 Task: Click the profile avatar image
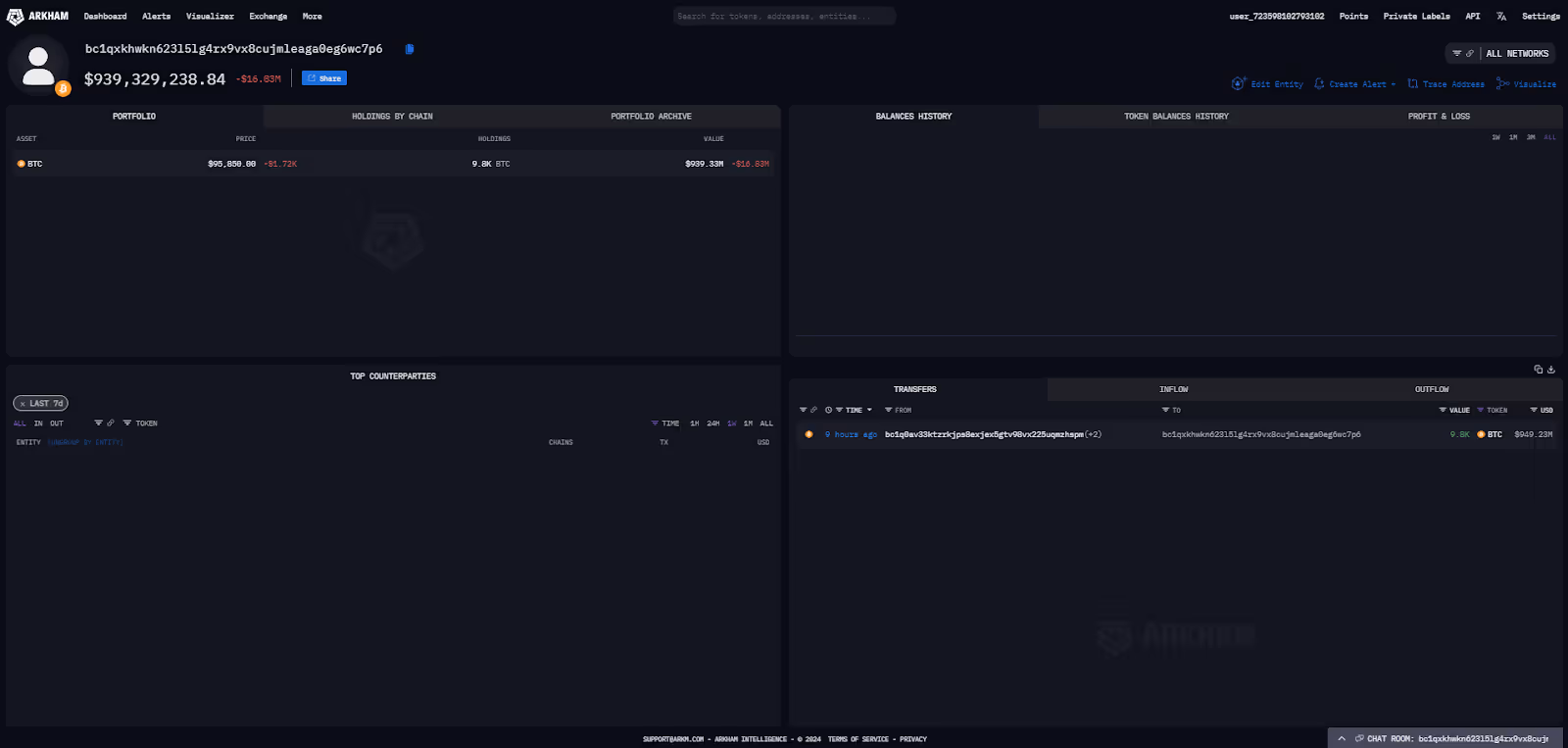coord(37,66)
